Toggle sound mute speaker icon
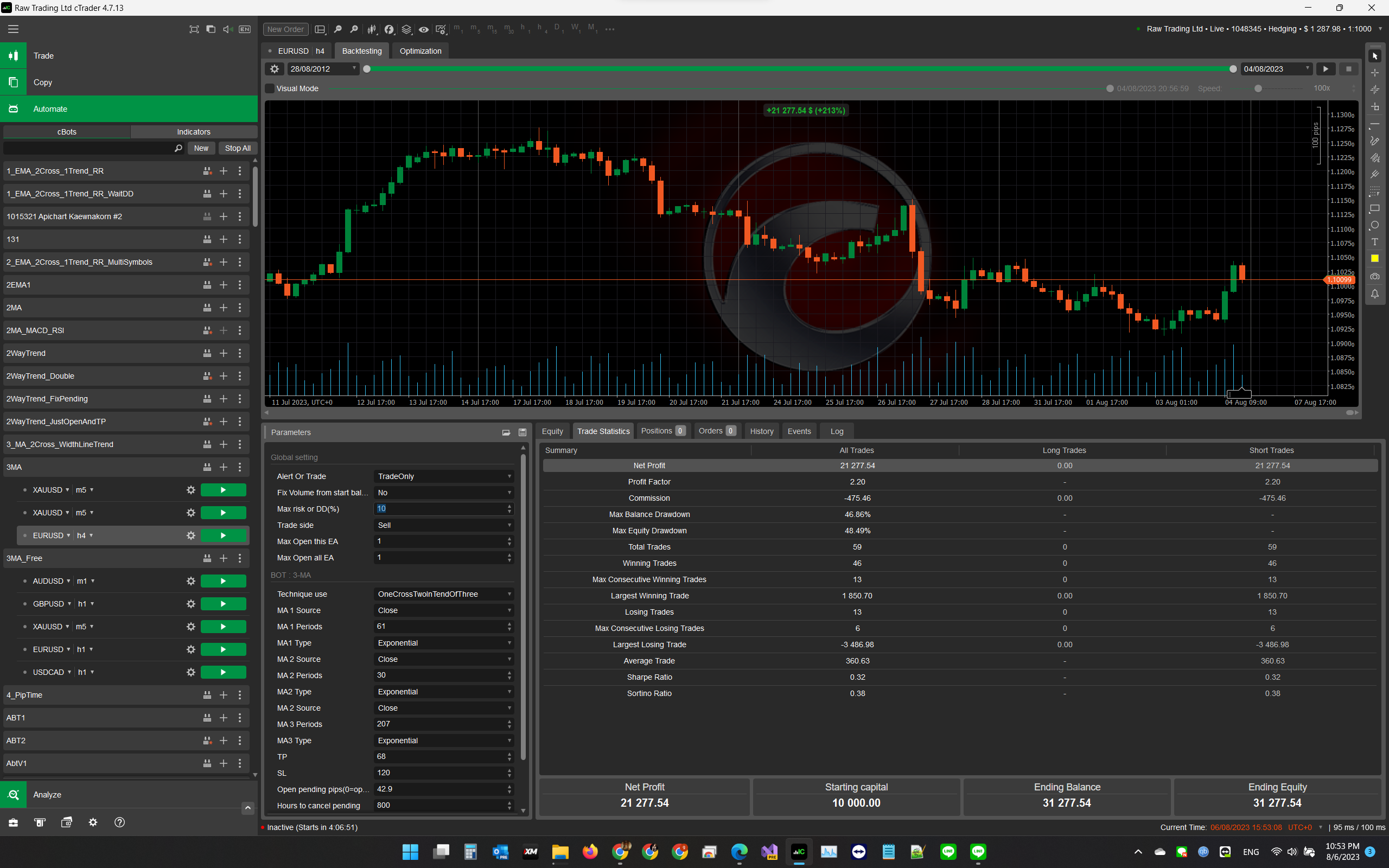This screenshot has height=868, width=1389. 228,29
